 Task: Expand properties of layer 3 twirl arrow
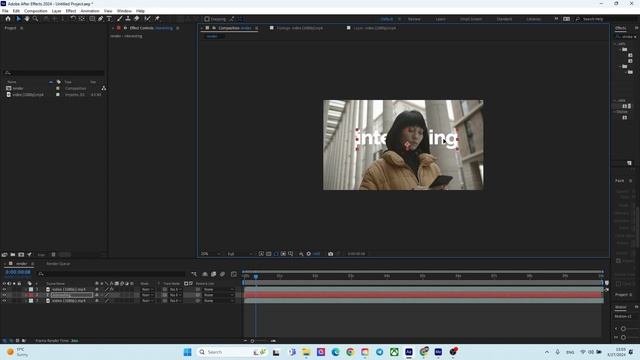click(x=25, y=301)
